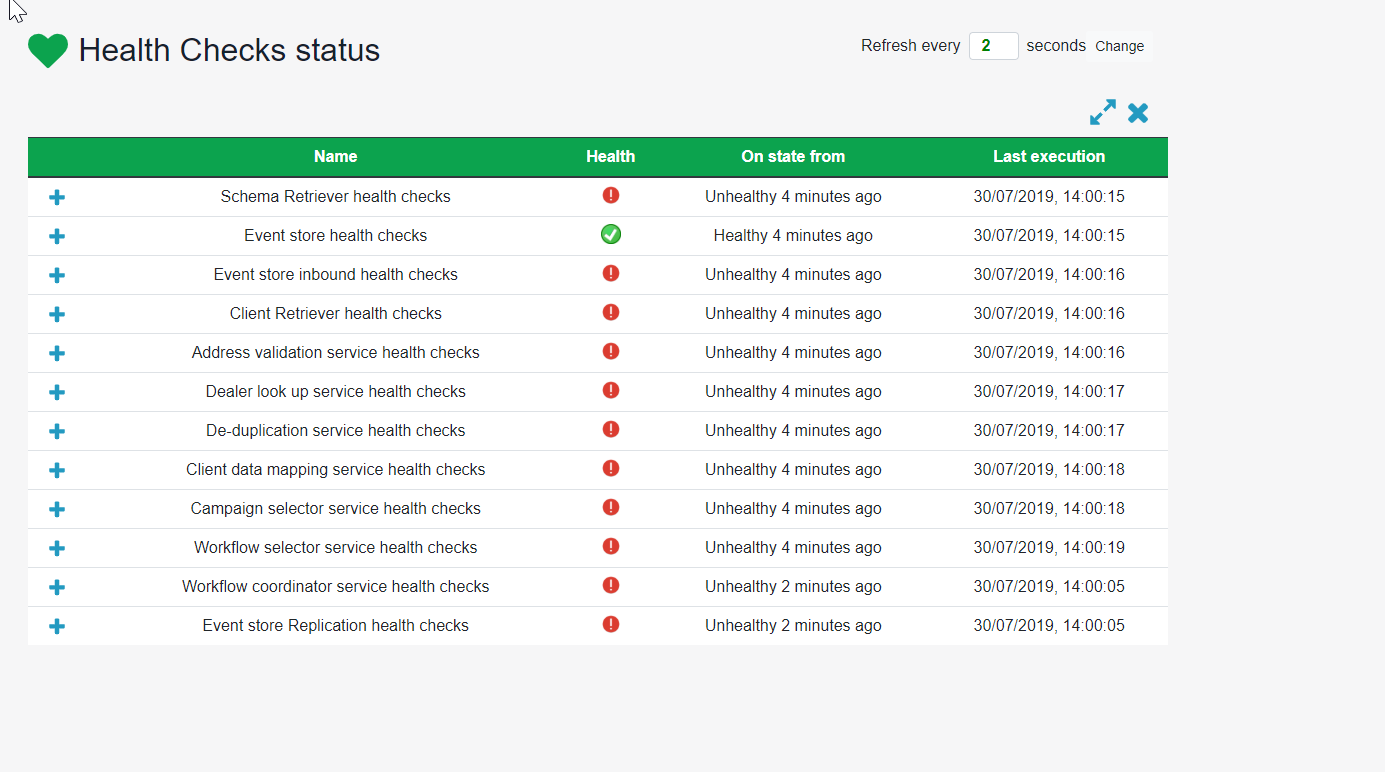Viewport: 1385px width, 772px height.
Task: Click the green healthy icon for Event store
Action: point(610,235)
